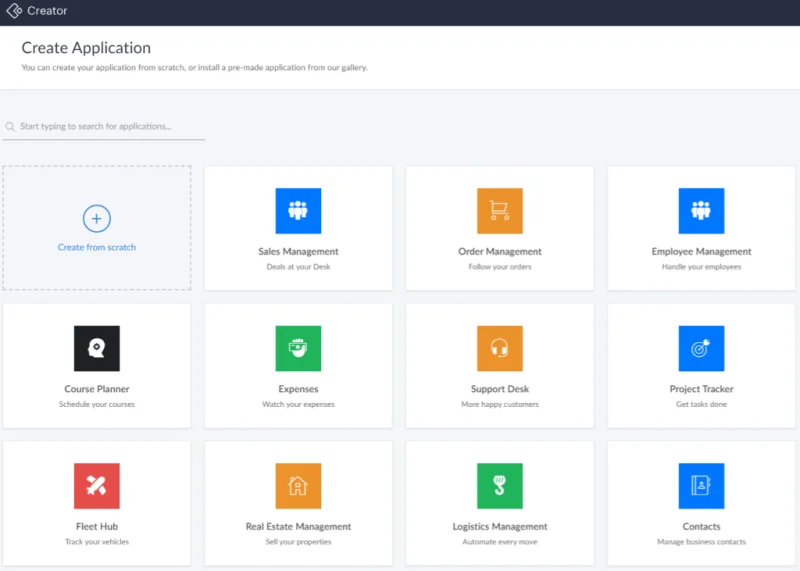Screen dimensions: 800x571
Task: Select the Support Desk headset icon
Action: click(500, 349)
